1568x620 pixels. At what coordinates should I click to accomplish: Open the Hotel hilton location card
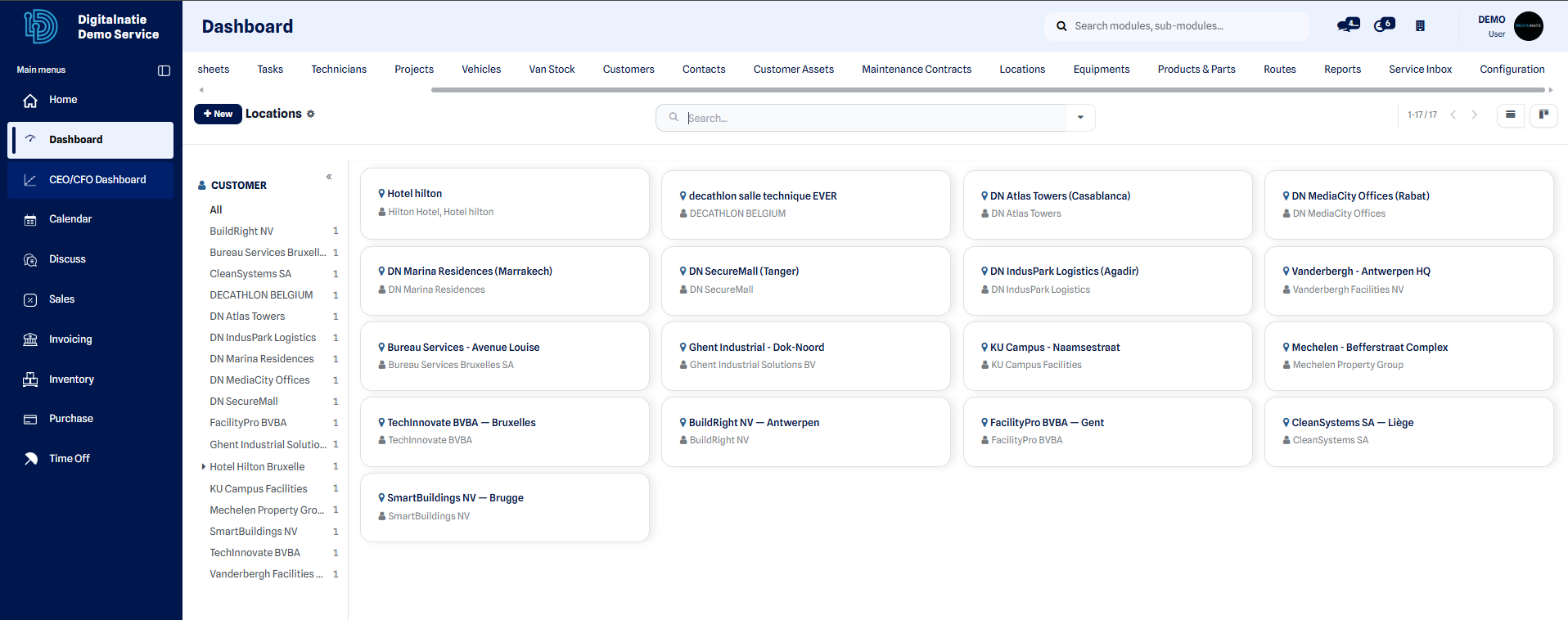pos(505,204)
